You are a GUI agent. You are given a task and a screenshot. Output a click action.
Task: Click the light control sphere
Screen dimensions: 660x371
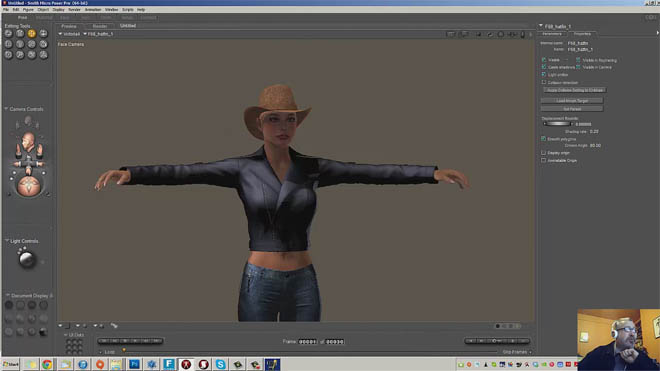27,259
